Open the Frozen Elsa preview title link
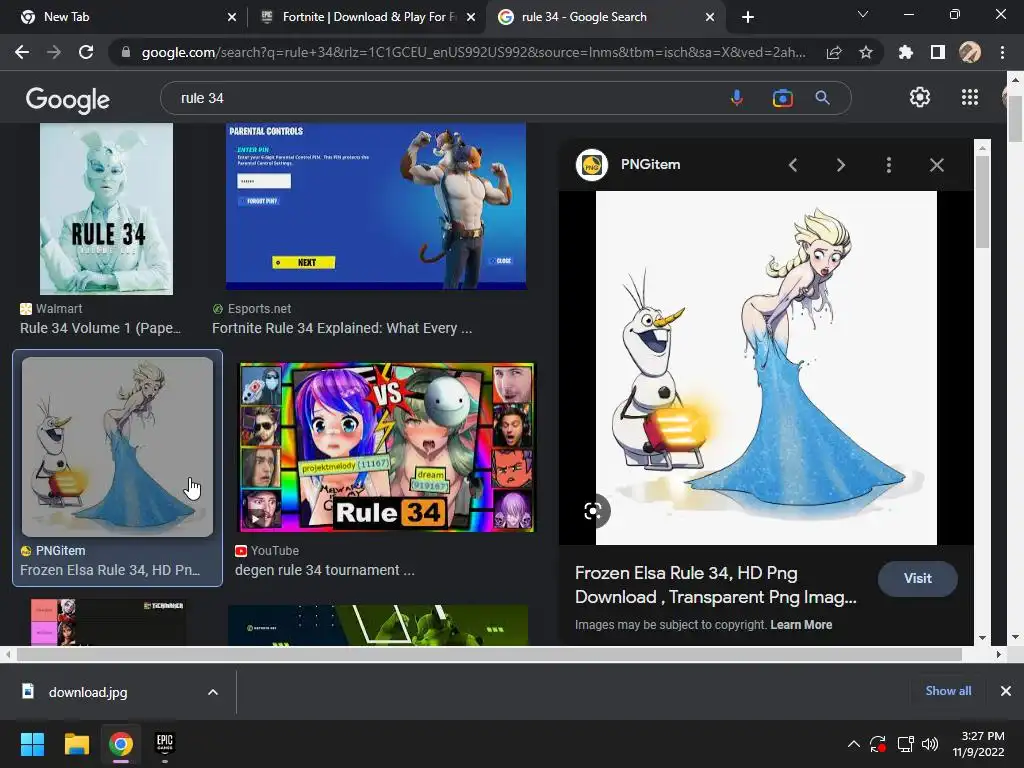Screen dimensions: 1024x768 (716, 585)
